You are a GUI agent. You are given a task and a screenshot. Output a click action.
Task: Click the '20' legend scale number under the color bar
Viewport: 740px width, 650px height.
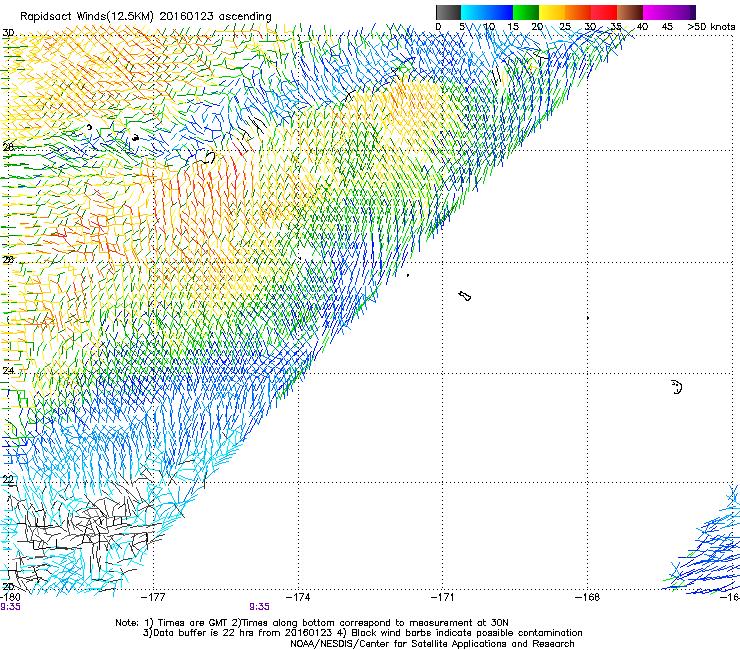(537, 27)
